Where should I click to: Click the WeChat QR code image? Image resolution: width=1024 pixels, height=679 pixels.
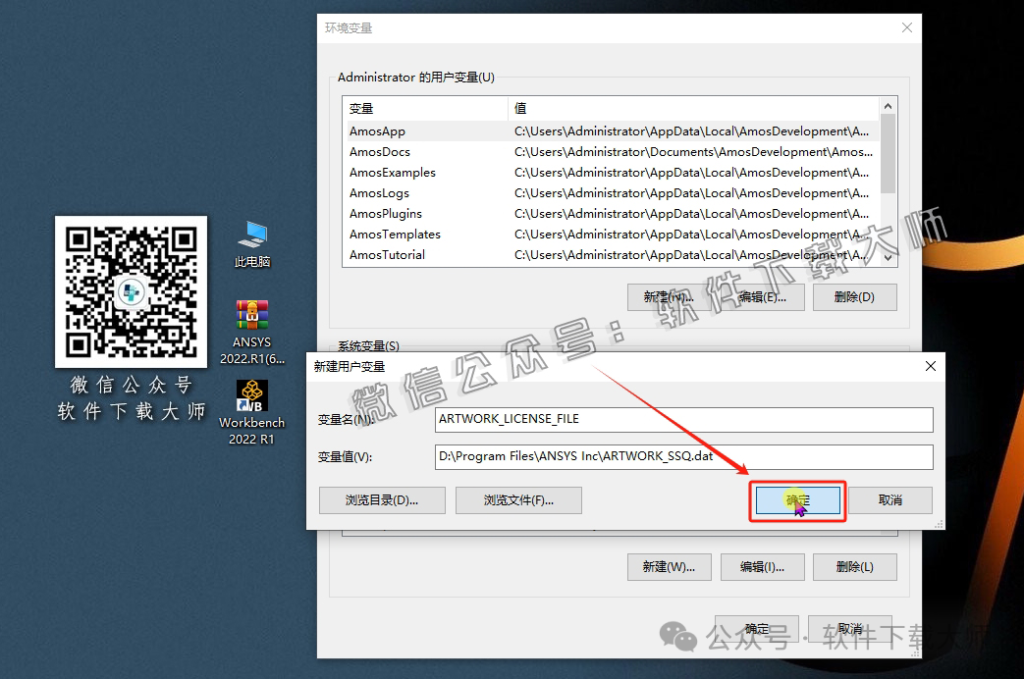pyautogui.click(x=130, y=293)
